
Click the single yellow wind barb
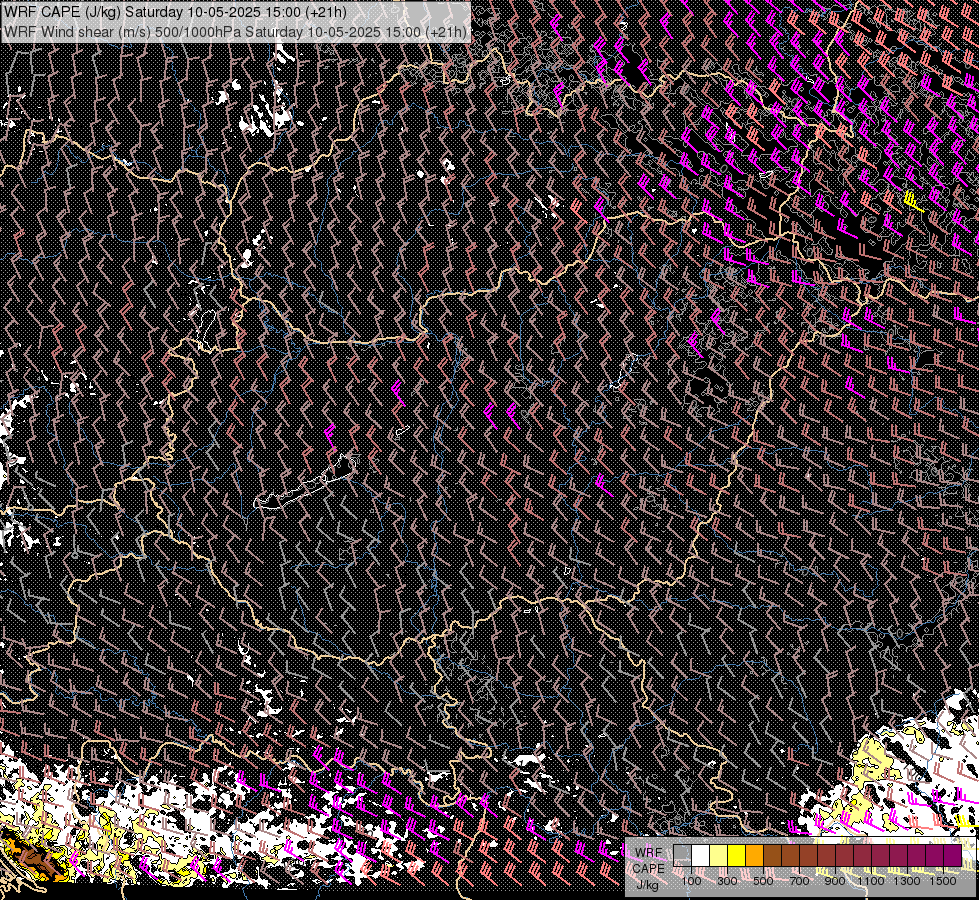(913, 200)
